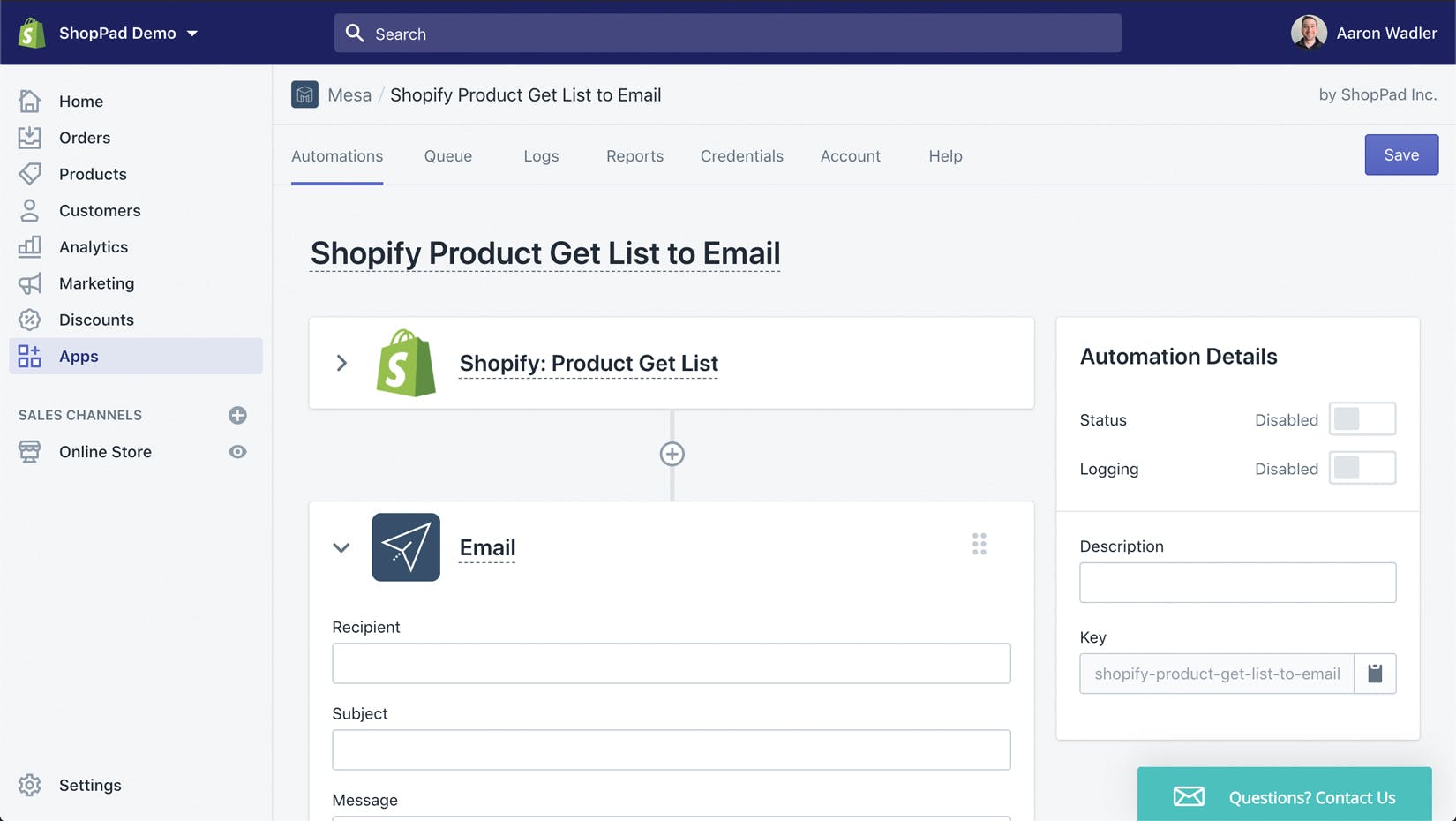Image resolution: width=1456 pixels, height=821 pixels.
Task: Go to Mesa breadcrumb link
Action: pos(349,94)
